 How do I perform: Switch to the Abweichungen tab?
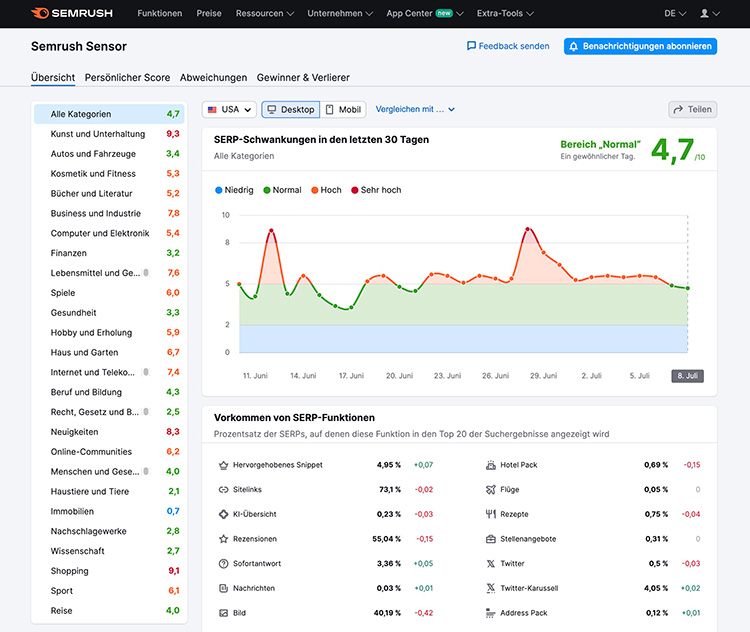click(x=213, y=78)
